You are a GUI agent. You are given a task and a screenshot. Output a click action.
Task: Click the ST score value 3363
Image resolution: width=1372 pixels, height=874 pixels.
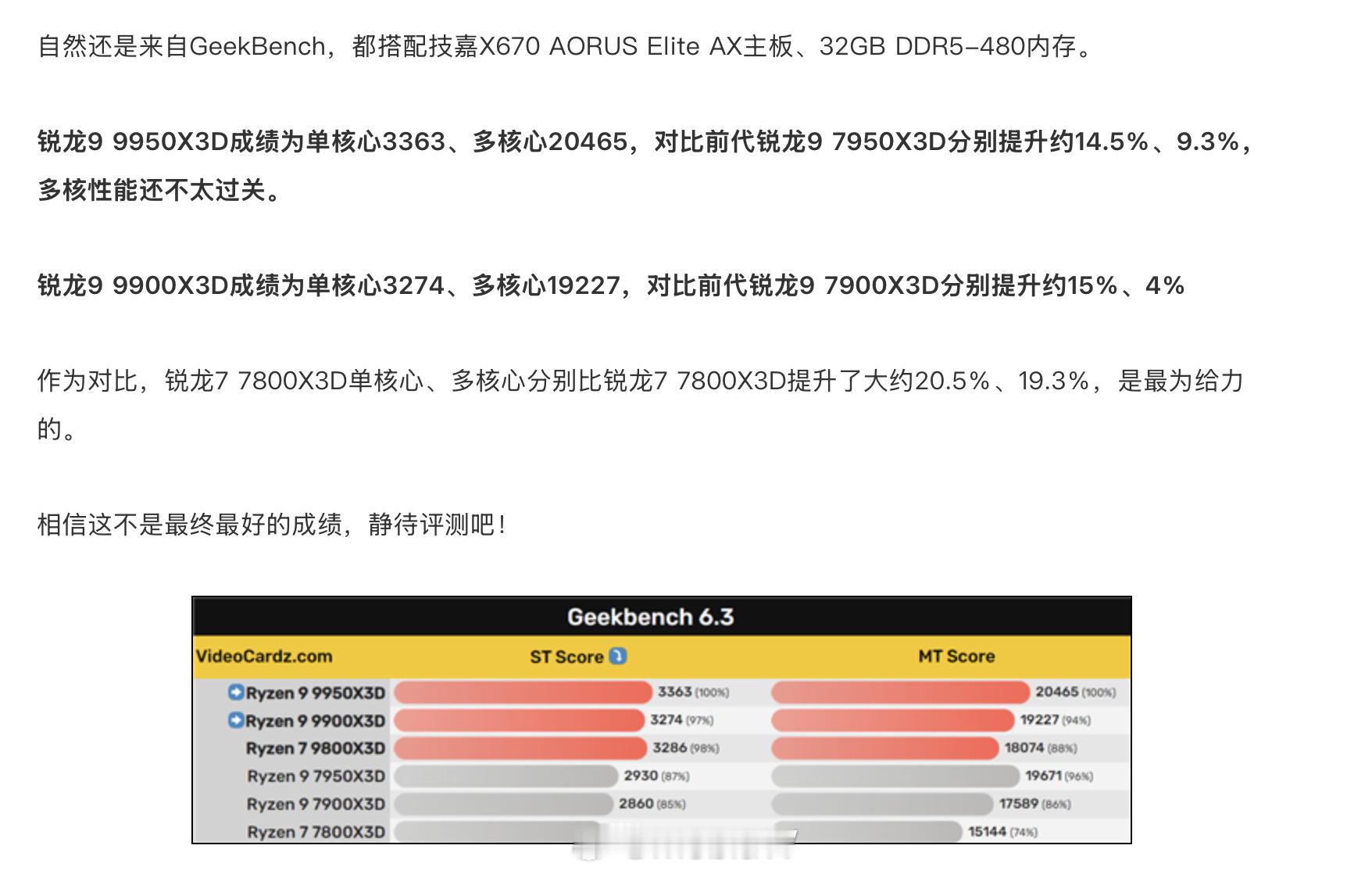click(x=674, y=692)
